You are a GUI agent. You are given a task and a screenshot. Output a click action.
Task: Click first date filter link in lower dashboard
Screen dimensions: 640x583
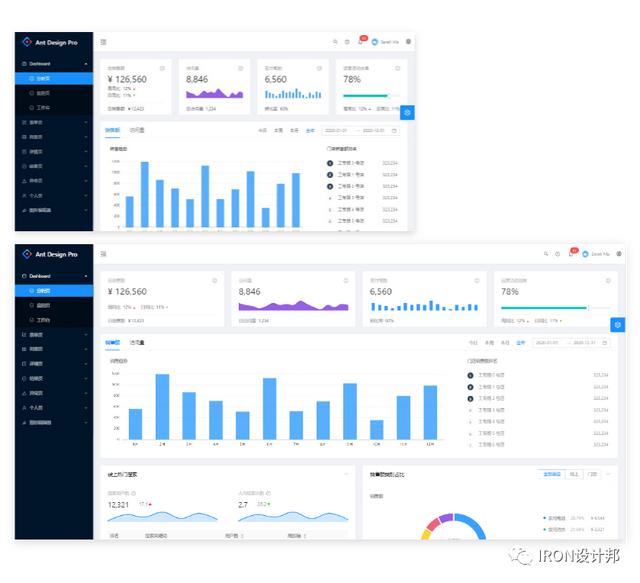473,343
